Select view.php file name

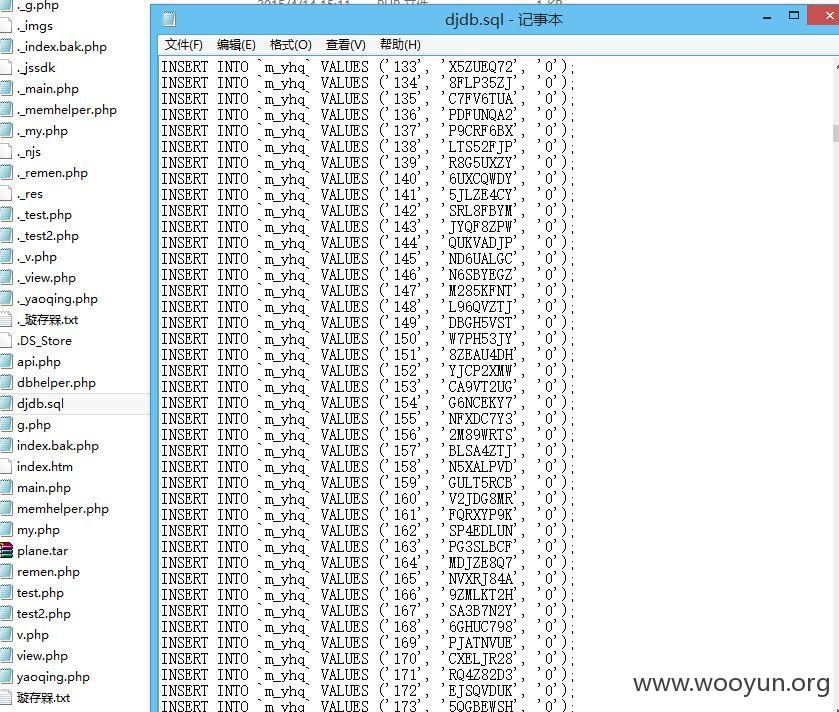coord(42,656)
